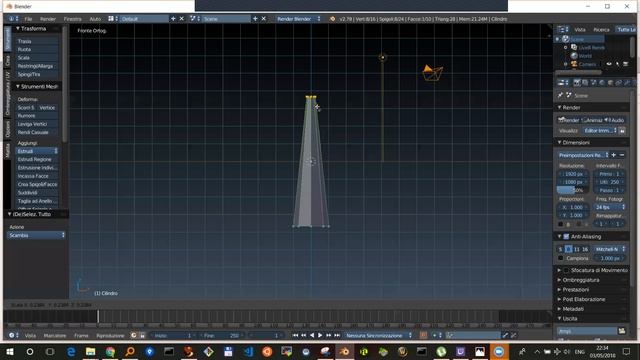Viewport: 640px width, 360px height.
Task: Play animation forward in timeline
Action: 320,335
